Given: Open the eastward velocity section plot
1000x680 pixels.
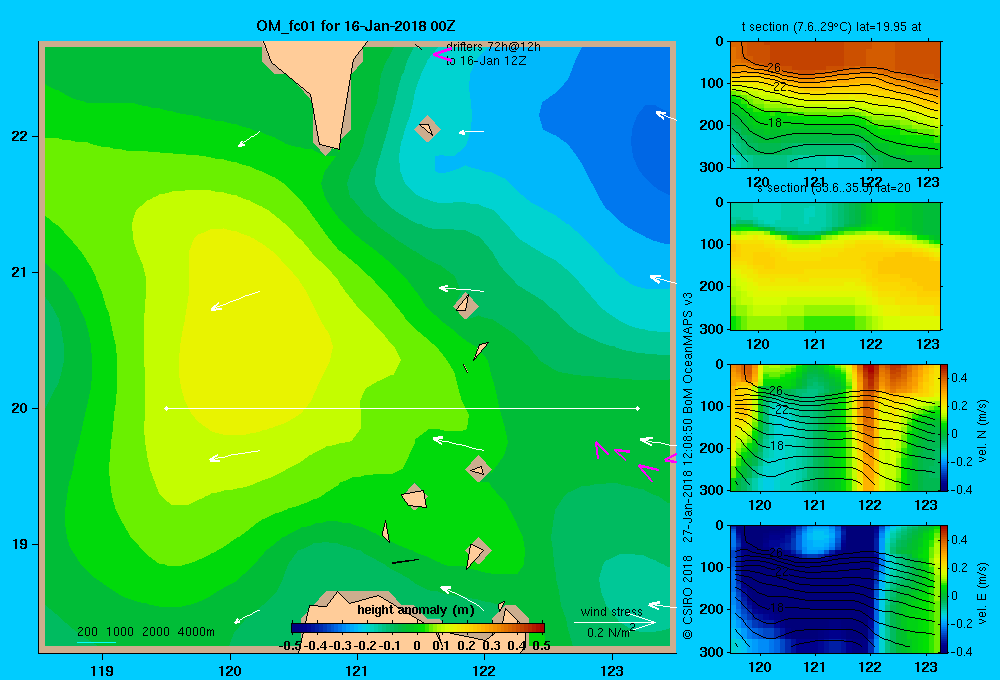Looking at the screenshot, I should coord(835,588).
